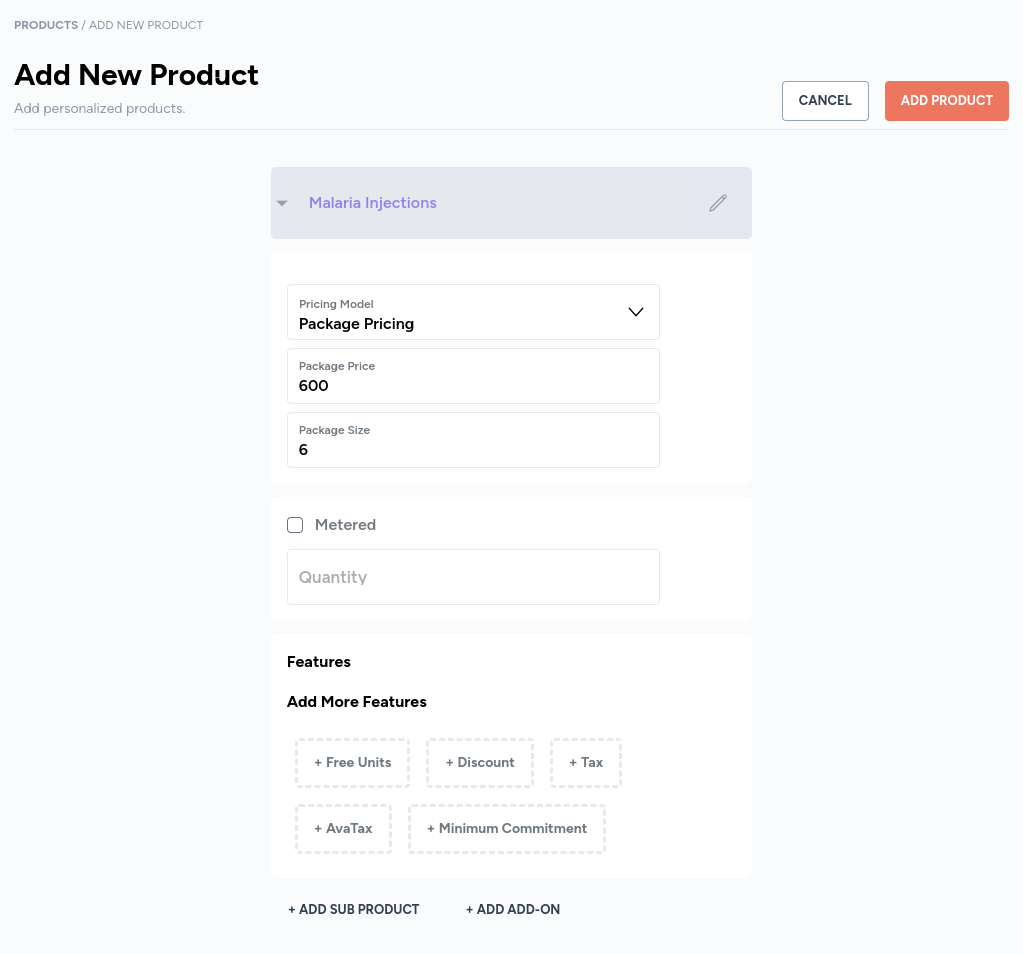1023x954 pixels.
Task: Enable the Metered checkbox
Action: coord(295,525)
